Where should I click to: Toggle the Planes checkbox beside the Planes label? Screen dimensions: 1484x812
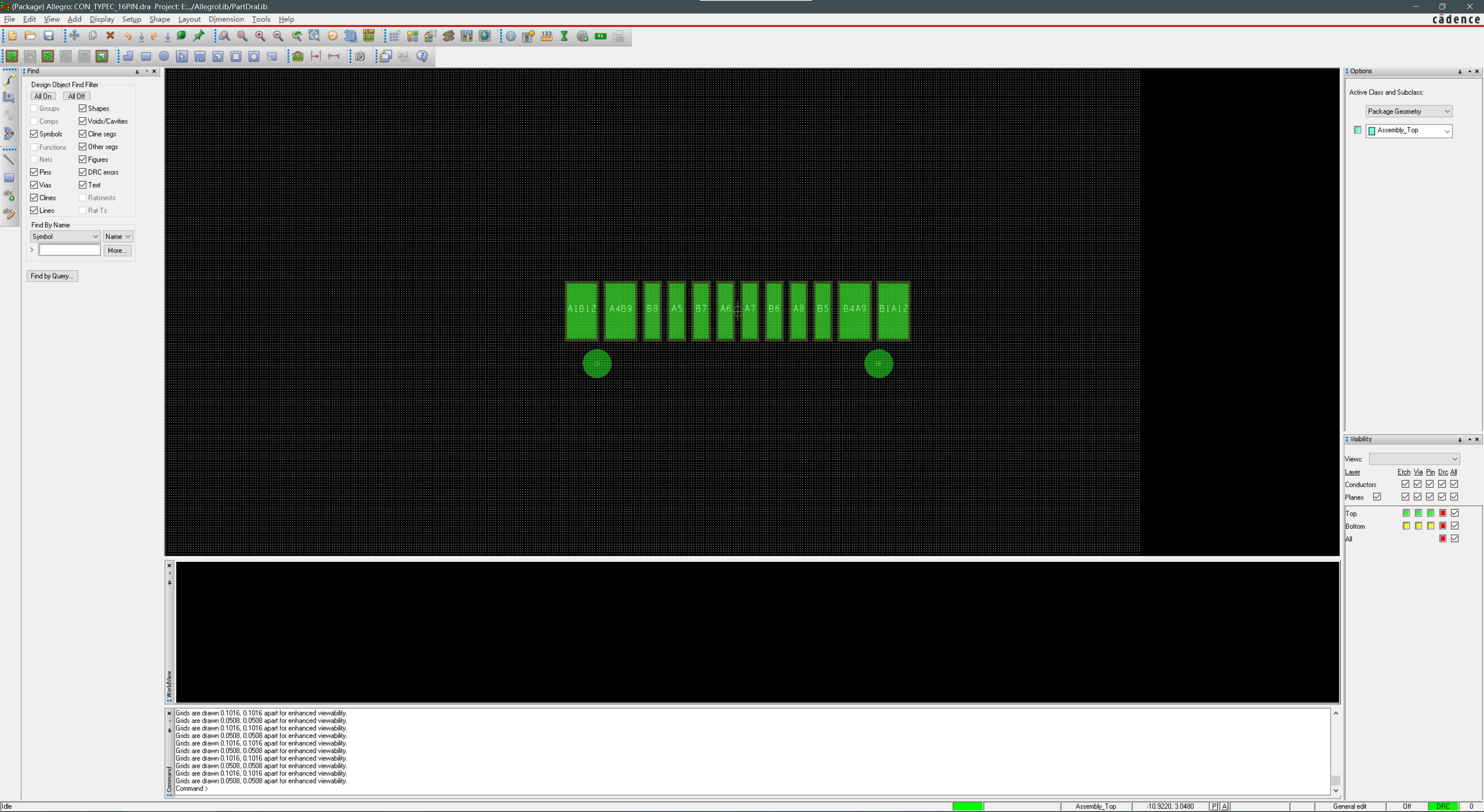click(x=1377, y=497)
